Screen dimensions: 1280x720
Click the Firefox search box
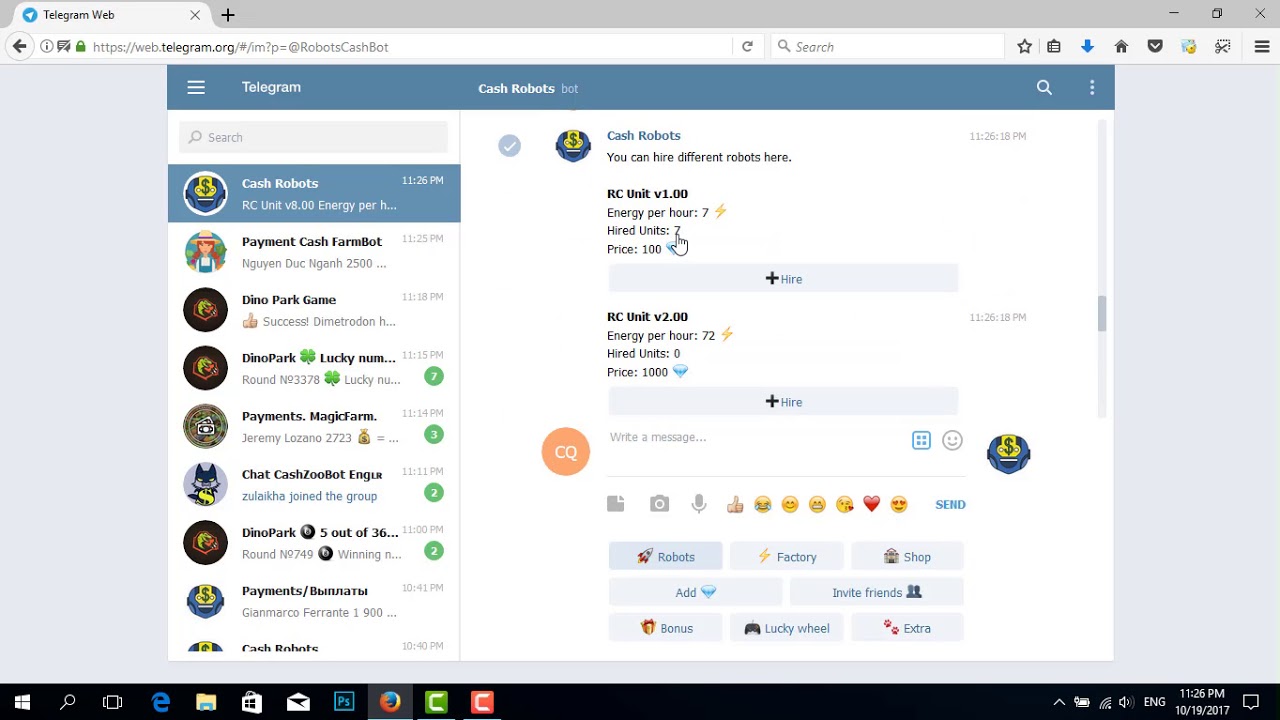click(x=887, y=46)
